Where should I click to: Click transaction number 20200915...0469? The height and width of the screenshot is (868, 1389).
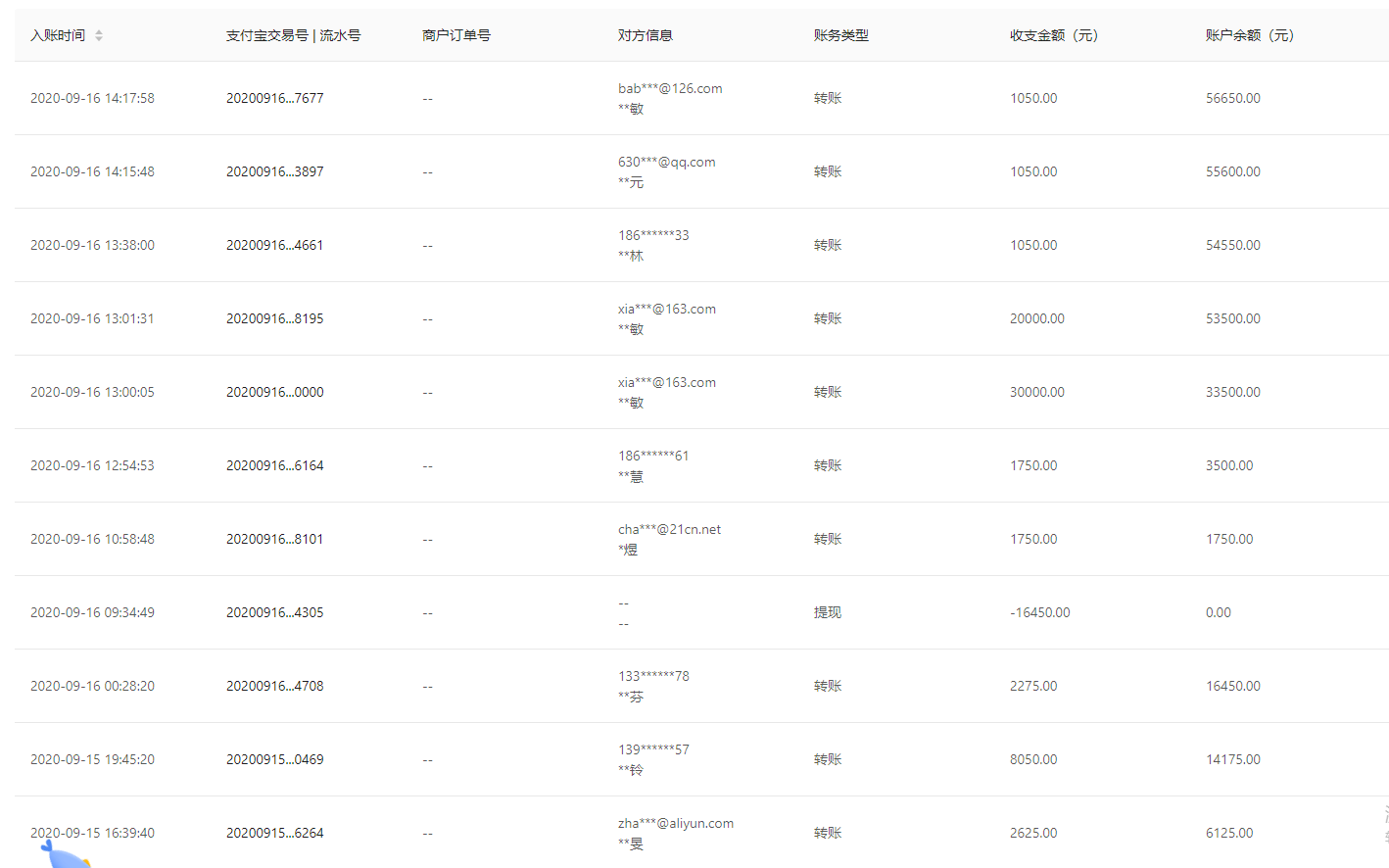[x=274, y=759]
